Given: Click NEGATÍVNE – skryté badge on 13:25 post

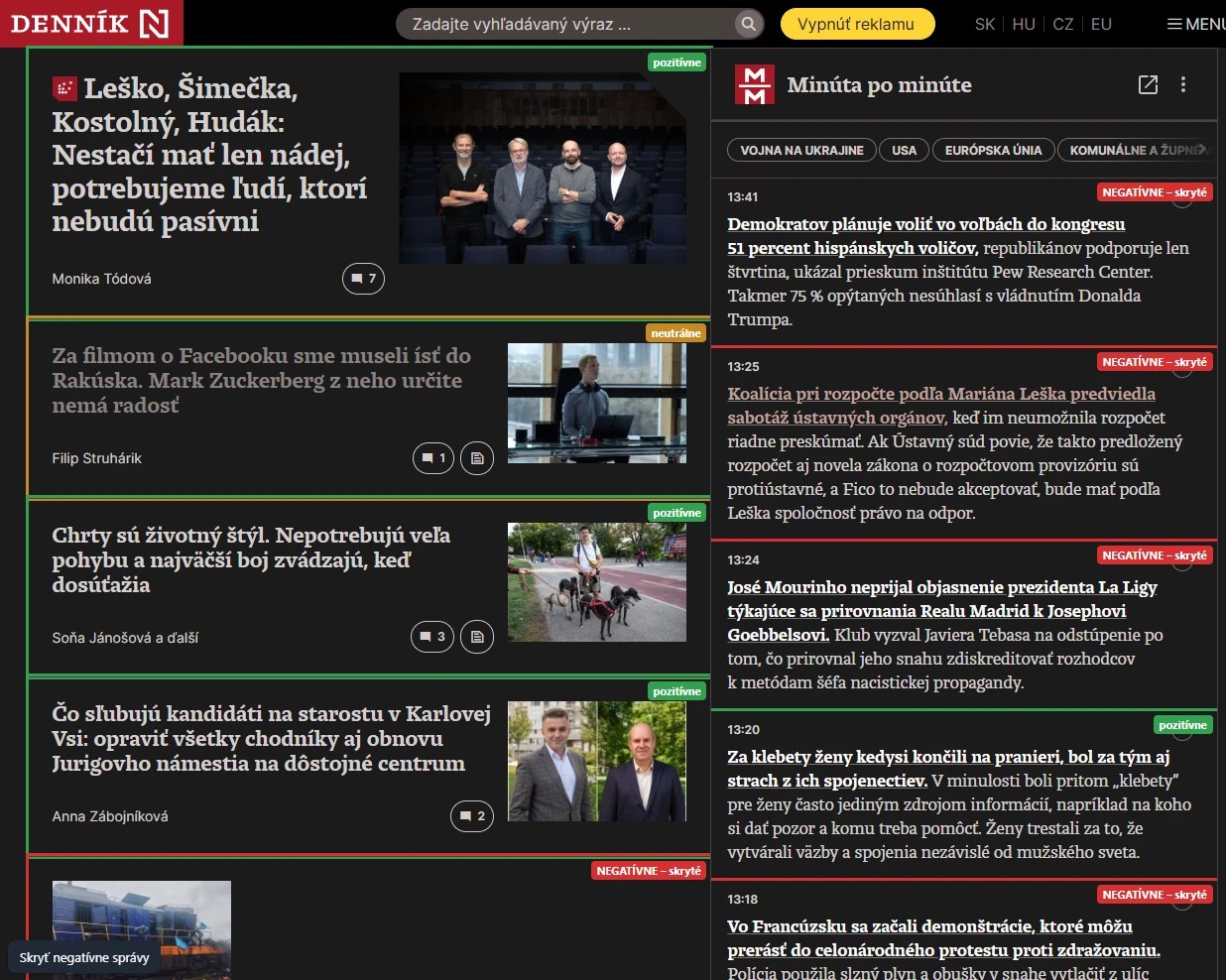Looking at the screenshot, I should [1155, 362].
